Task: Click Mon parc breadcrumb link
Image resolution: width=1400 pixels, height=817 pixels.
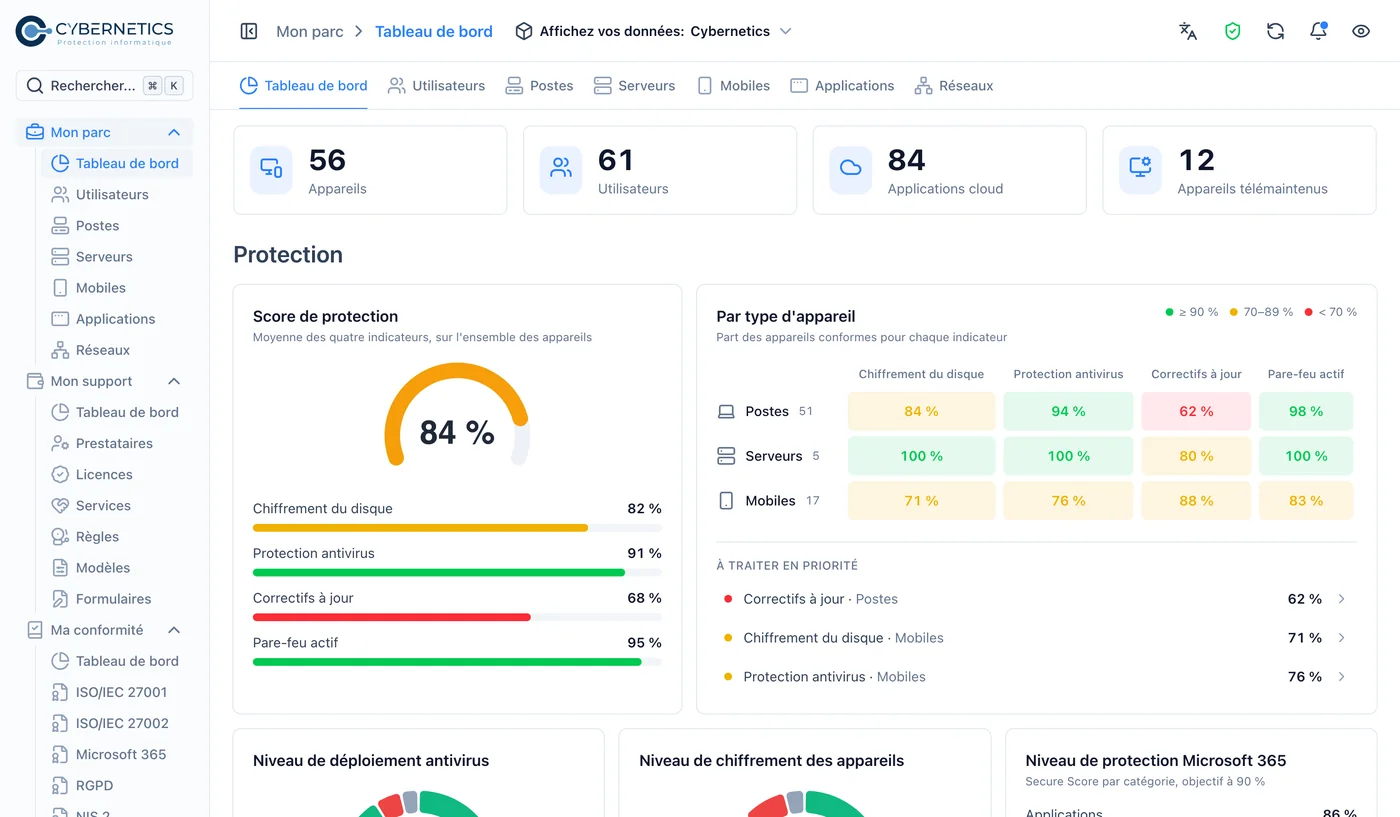Action: 310,31
